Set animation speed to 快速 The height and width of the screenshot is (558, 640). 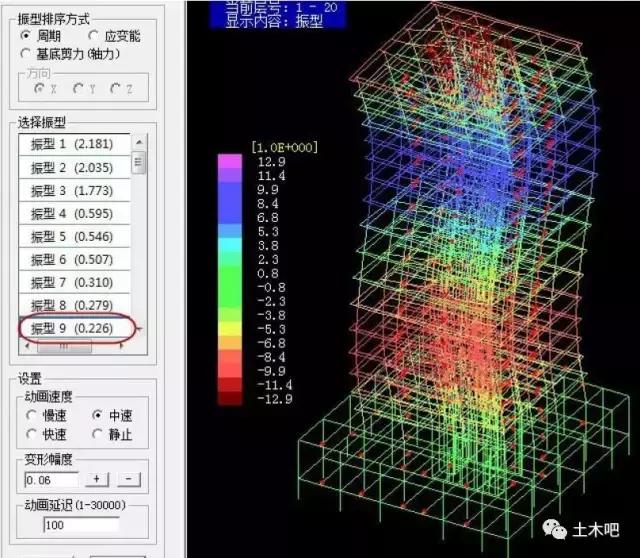(x=31, y=434)
